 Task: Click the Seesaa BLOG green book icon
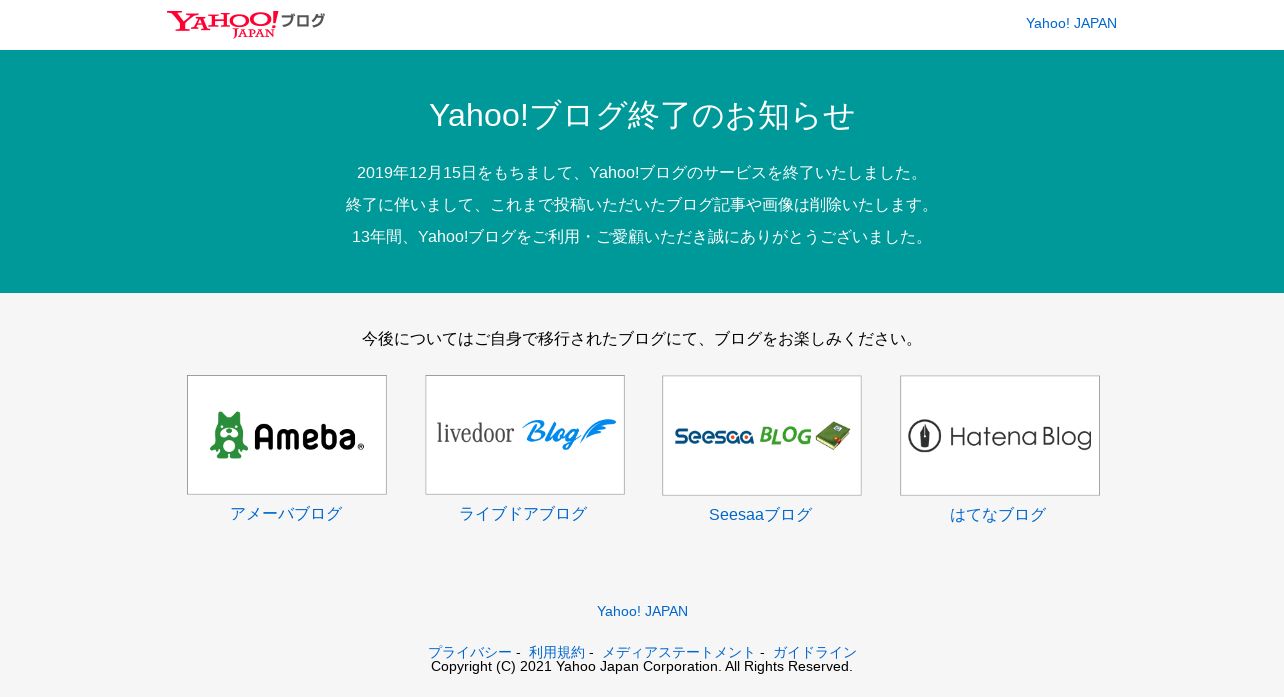[832, 435]
